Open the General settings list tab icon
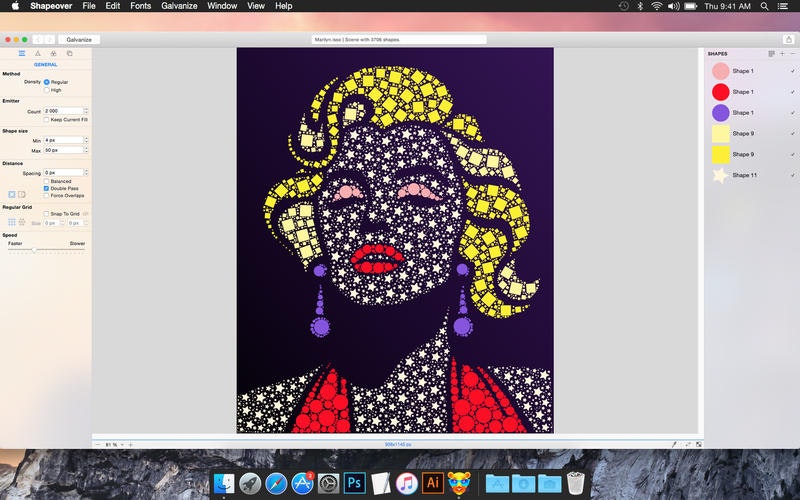 click(x=21, y=54)
